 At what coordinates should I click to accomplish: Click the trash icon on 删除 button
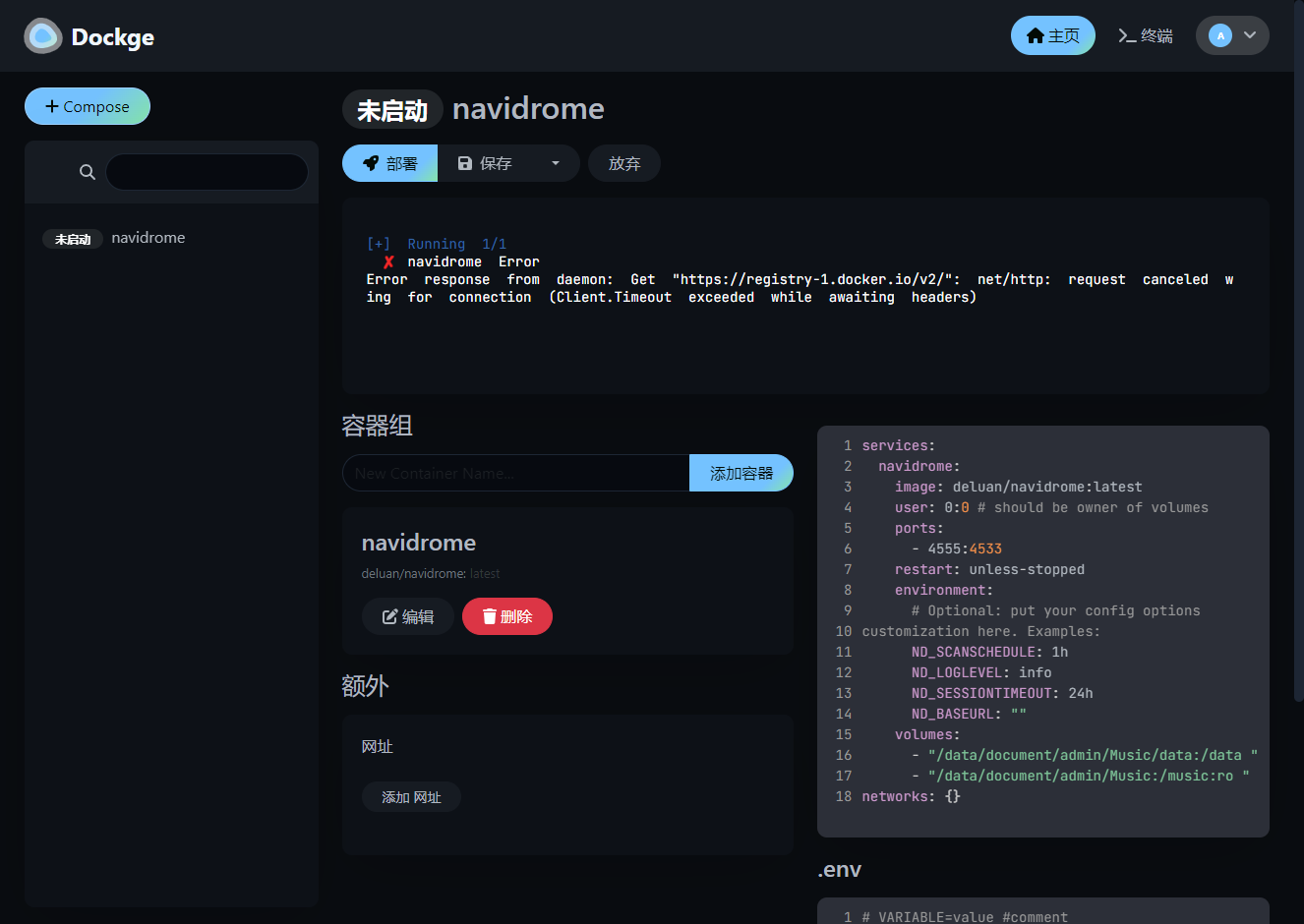[489, 616]
